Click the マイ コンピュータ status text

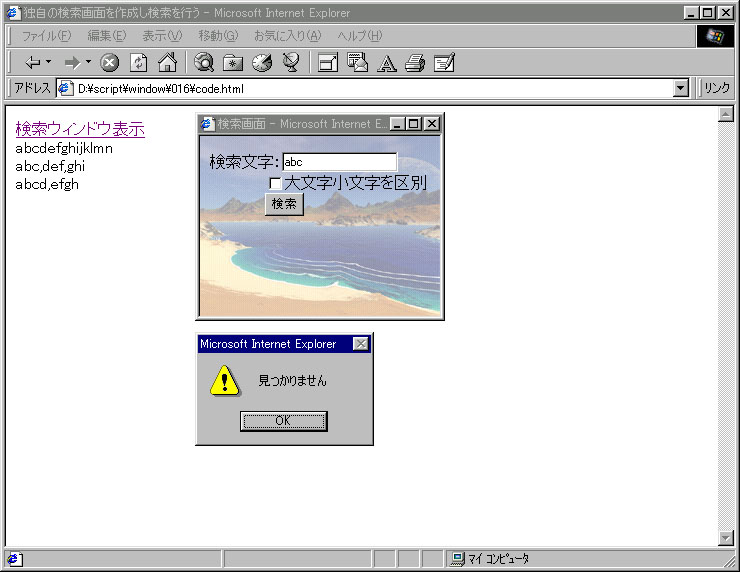pos(498,559)
